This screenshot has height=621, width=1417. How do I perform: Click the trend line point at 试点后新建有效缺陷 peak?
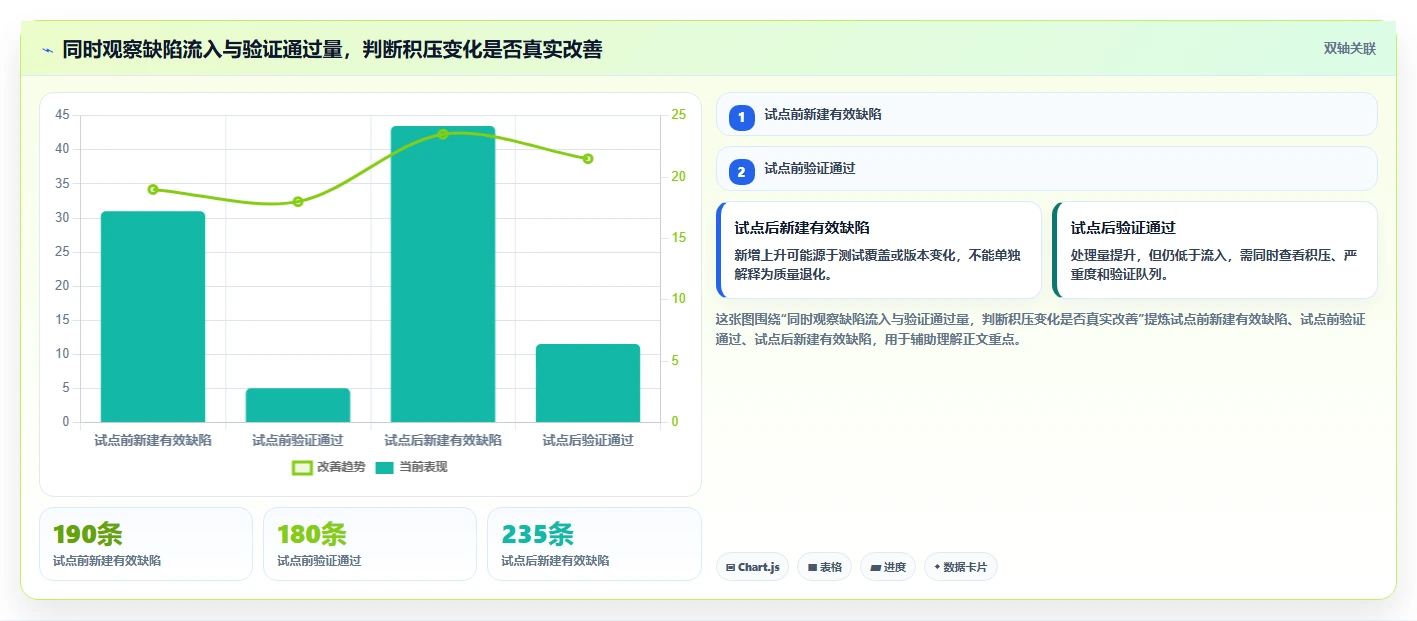(x=443, y=134)
